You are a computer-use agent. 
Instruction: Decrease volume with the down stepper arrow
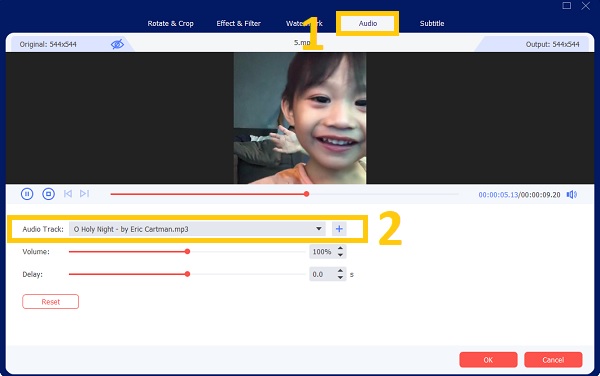(x=340, y=255)
